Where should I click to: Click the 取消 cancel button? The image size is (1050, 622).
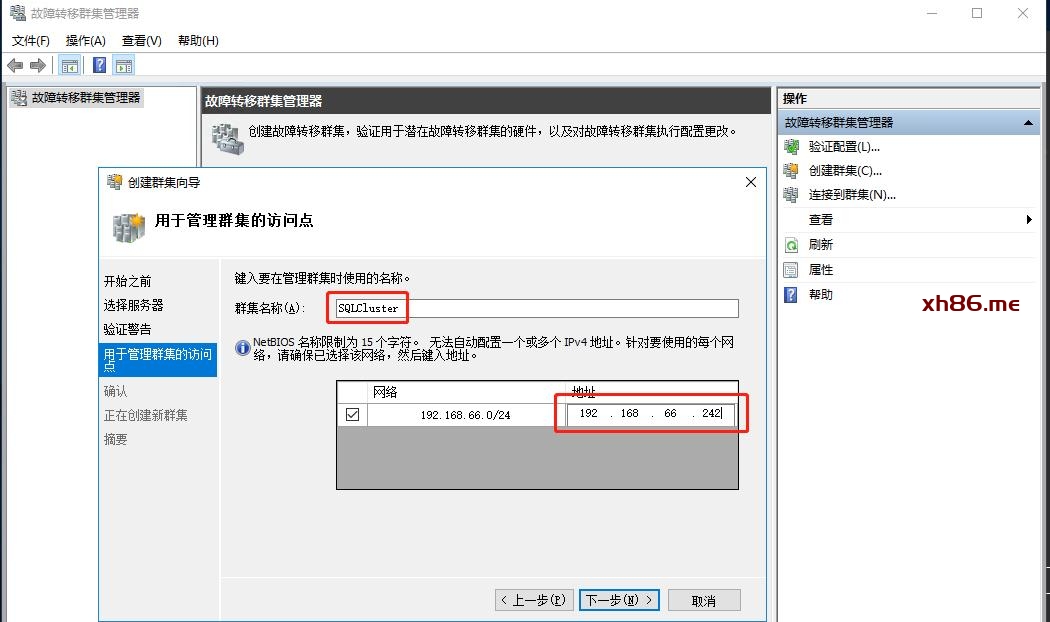pyautogui.click(x=704, y=600)
